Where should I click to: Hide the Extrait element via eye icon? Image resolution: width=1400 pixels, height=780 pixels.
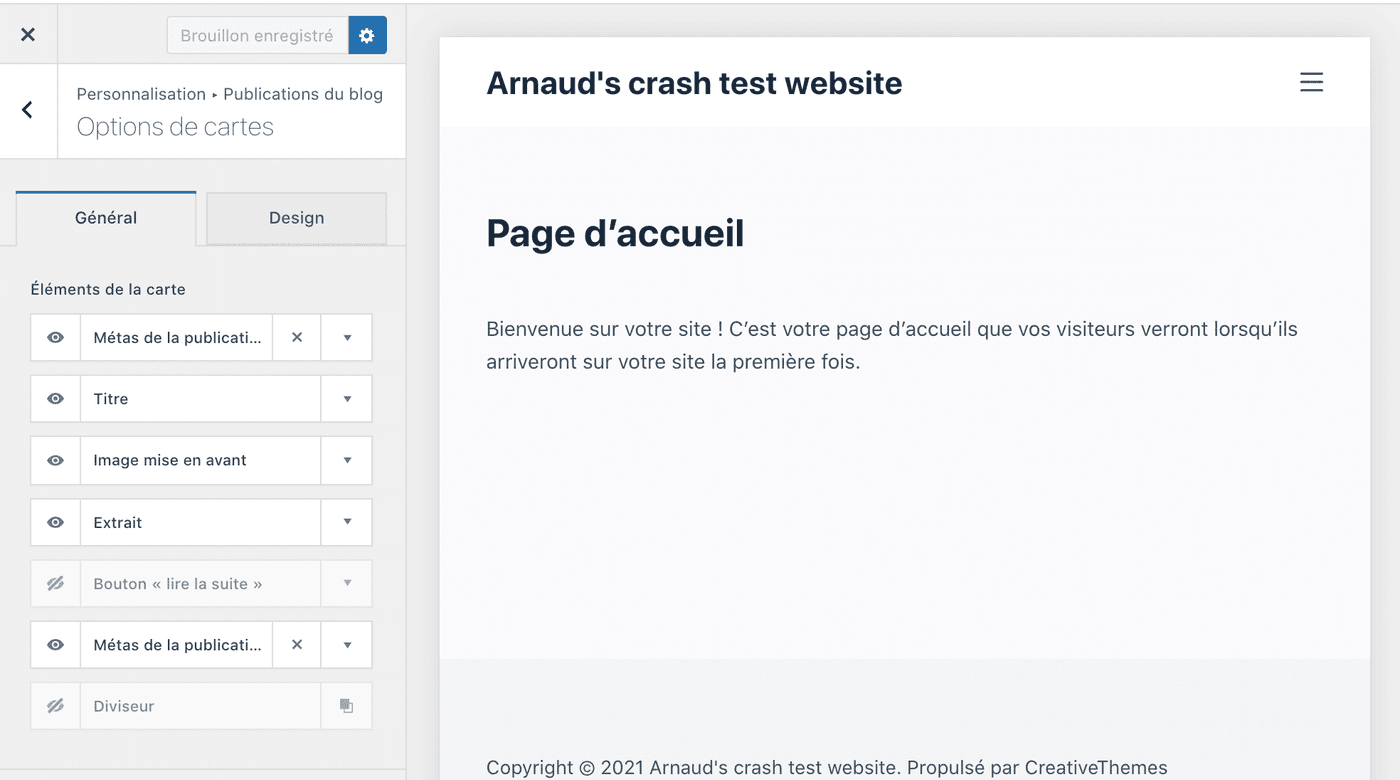click(x=56, y=523)
